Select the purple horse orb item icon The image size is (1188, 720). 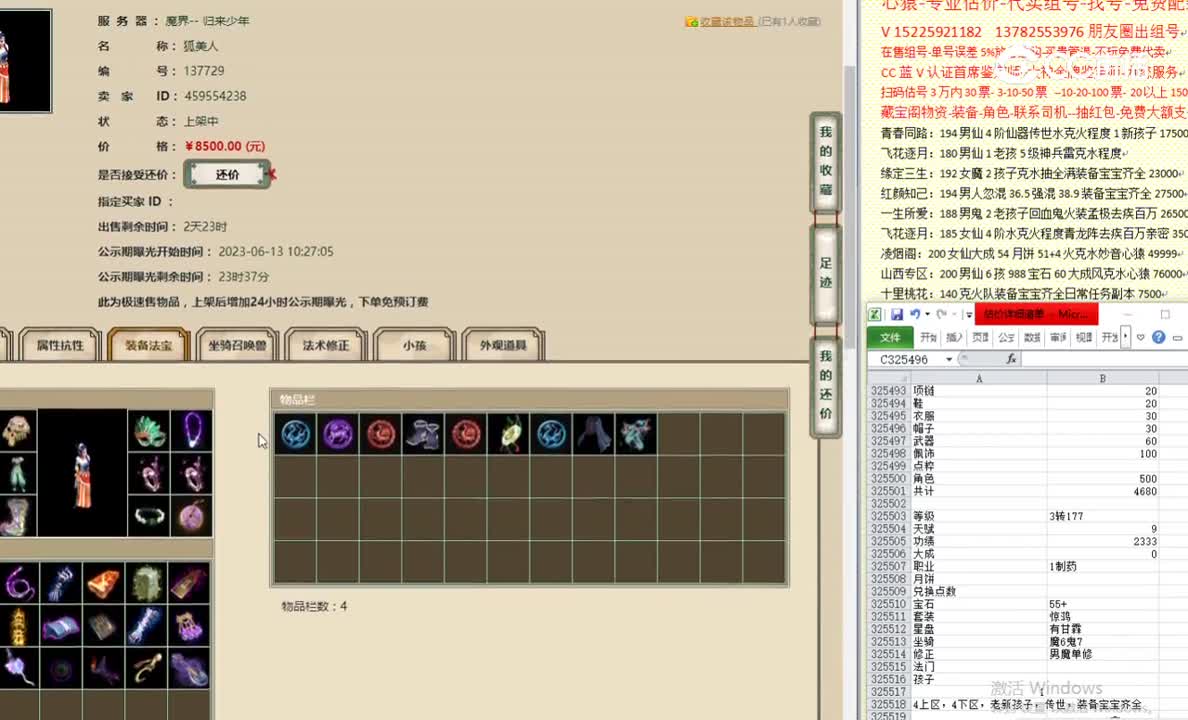point(338,432)
